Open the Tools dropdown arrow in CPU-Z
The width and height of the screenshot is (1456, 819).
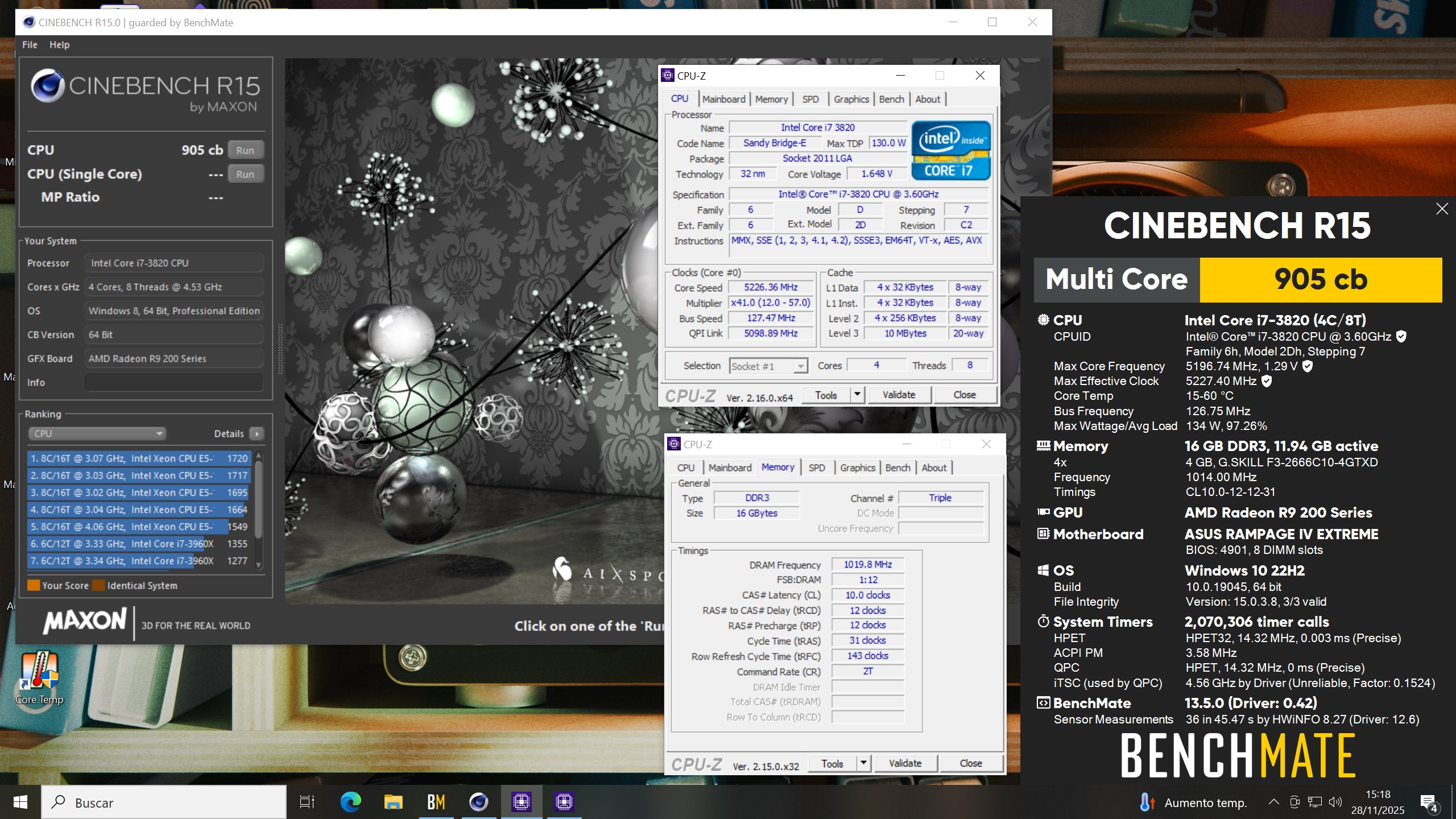[x=857, y=395]
